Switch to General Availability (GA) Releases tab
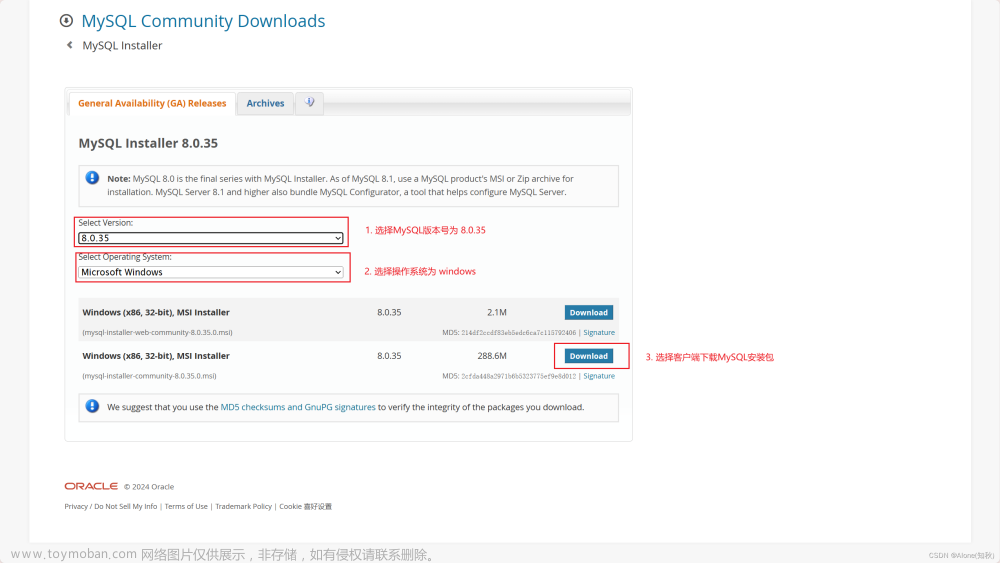 click(x=152, y=103)
